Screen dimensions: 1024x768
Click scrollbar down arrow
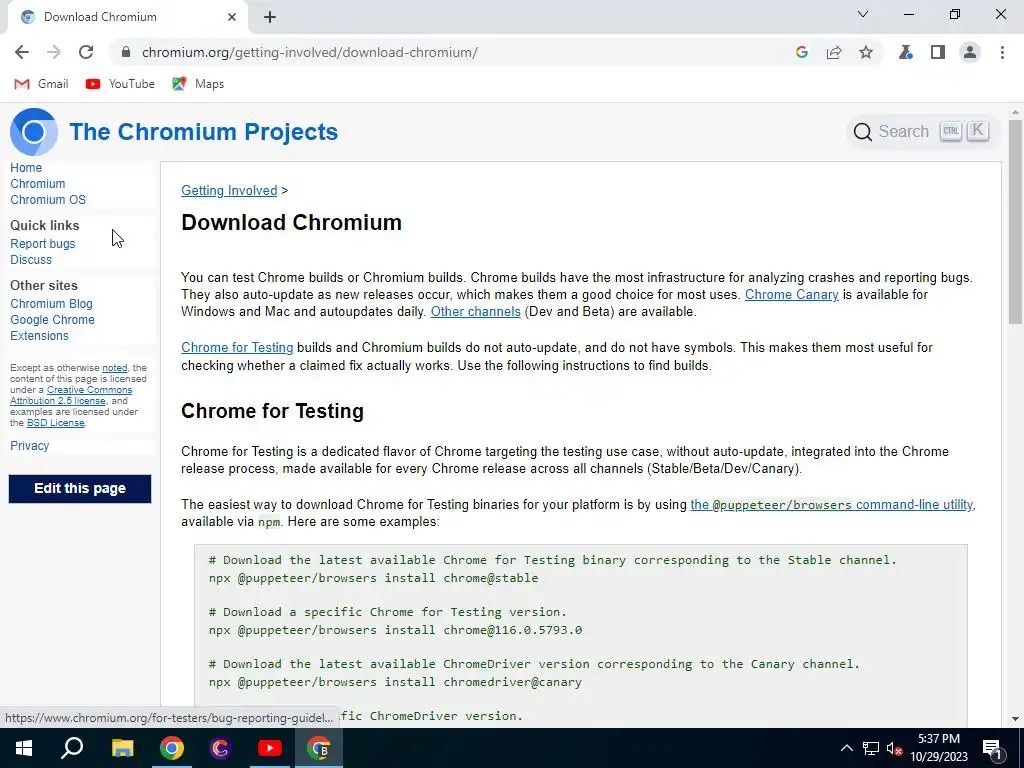point(1015,719)
